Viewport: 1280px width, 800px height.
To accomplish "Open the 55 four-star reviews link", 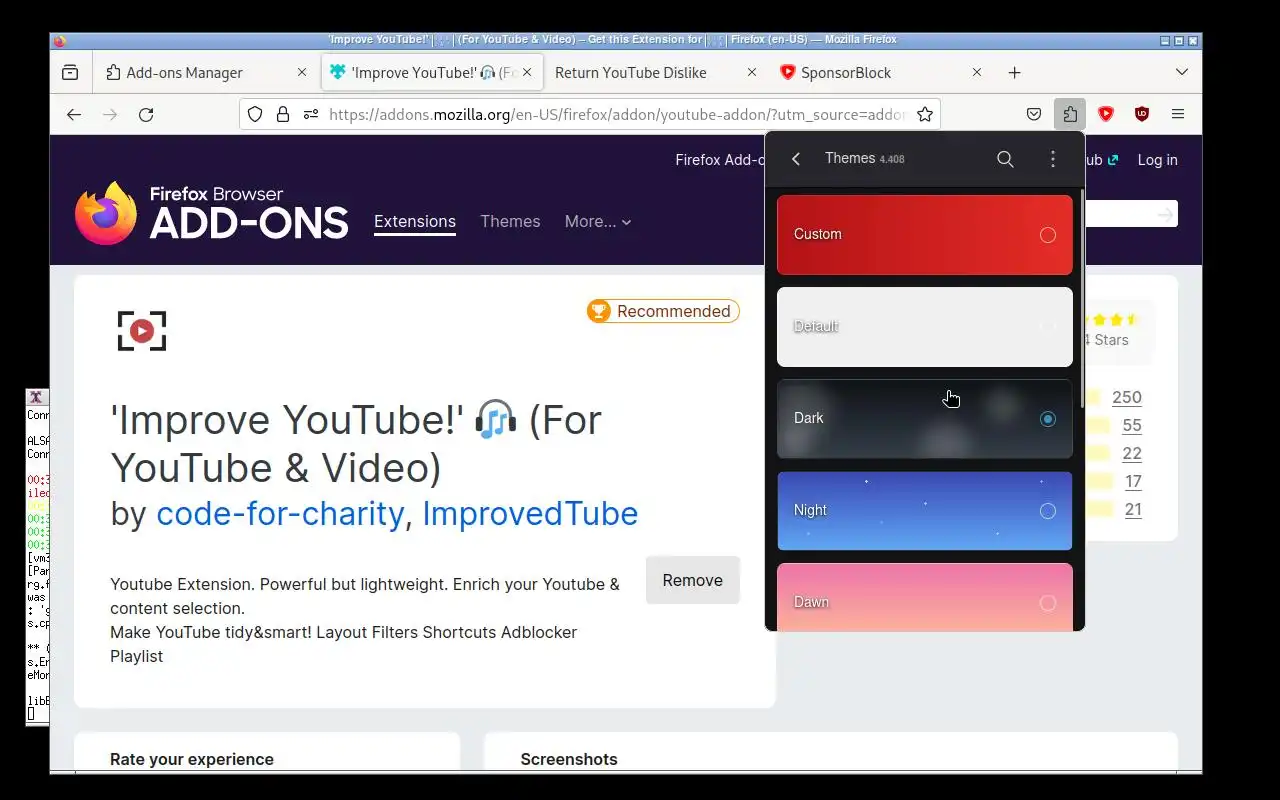I will click(1132, 425).
